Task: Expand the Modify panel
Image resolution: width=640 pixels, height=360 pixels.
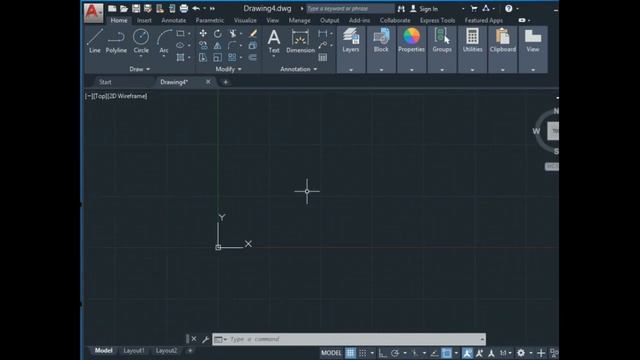Action: click(x=229, y=69)
